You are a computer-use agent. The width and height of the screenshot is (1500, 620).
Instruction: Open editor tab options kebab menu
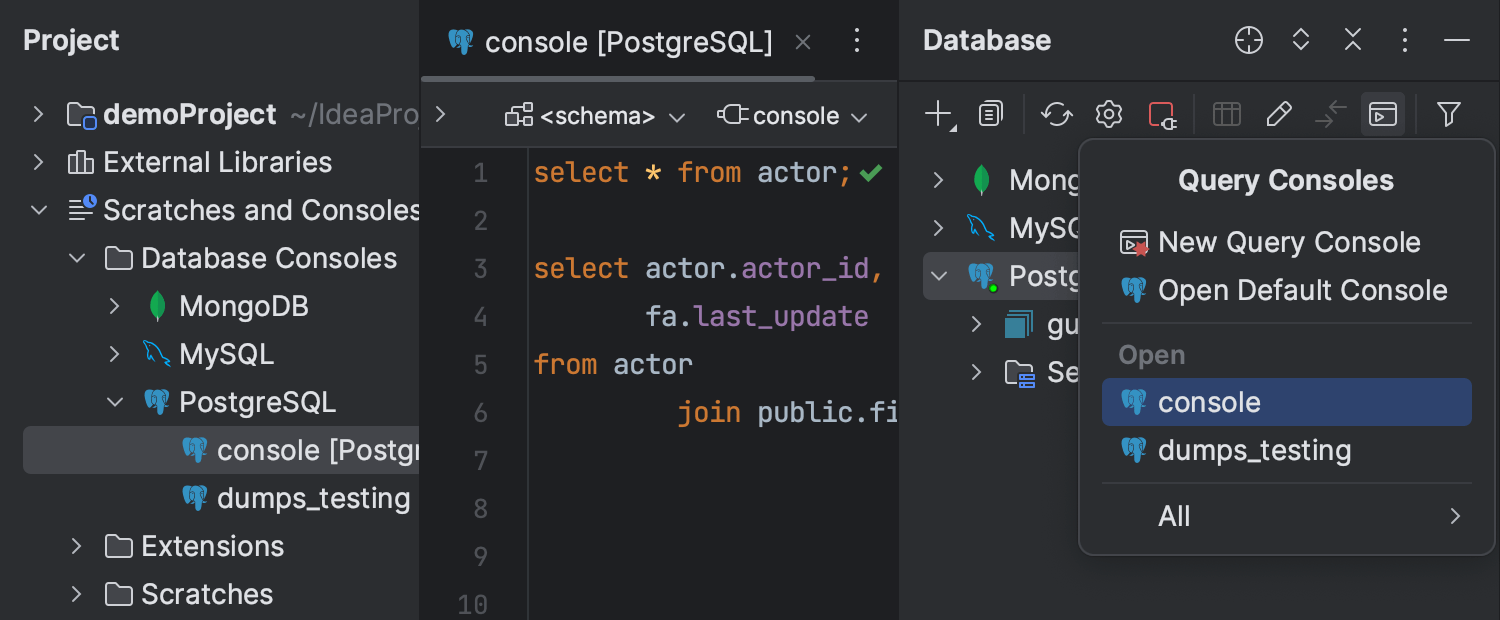pyautogui.click(x=856, y=40)
